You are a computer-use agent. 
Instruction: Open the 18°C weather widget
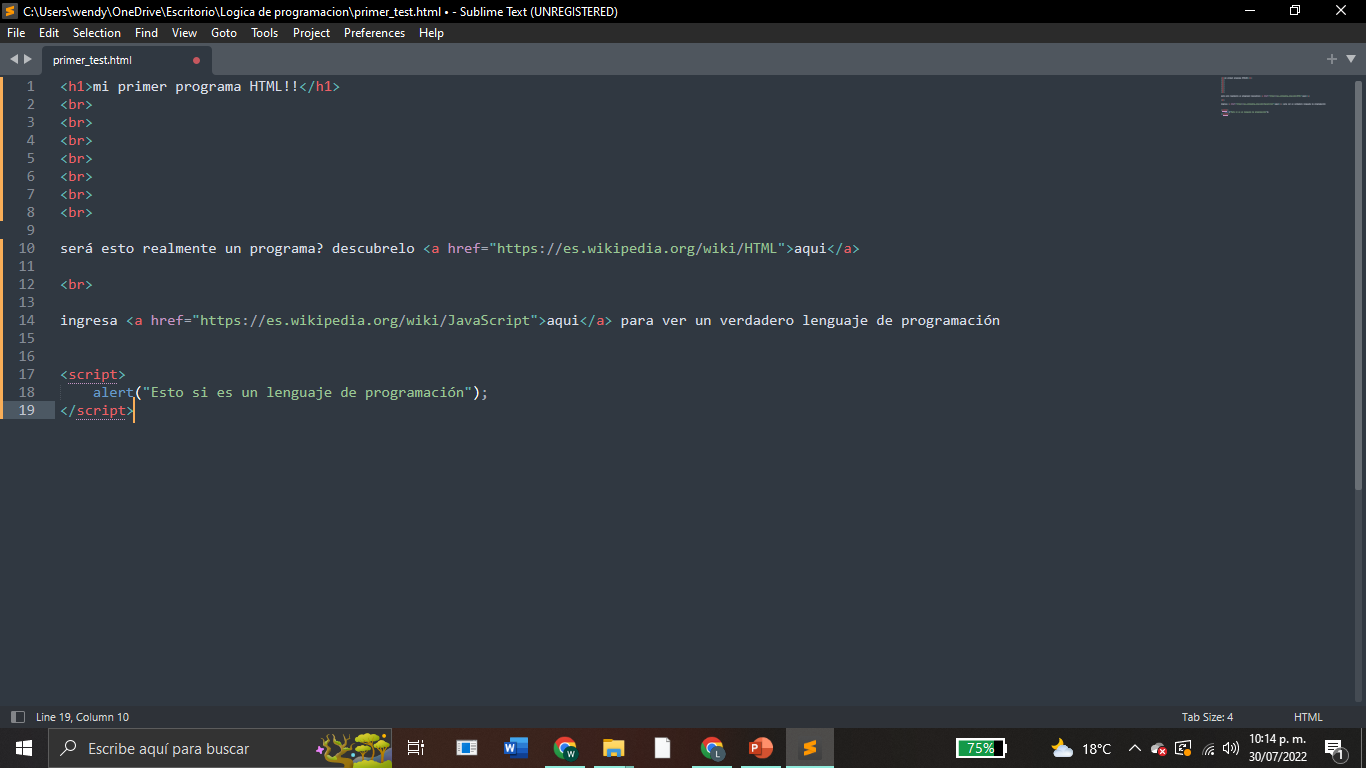point(1081,748)
